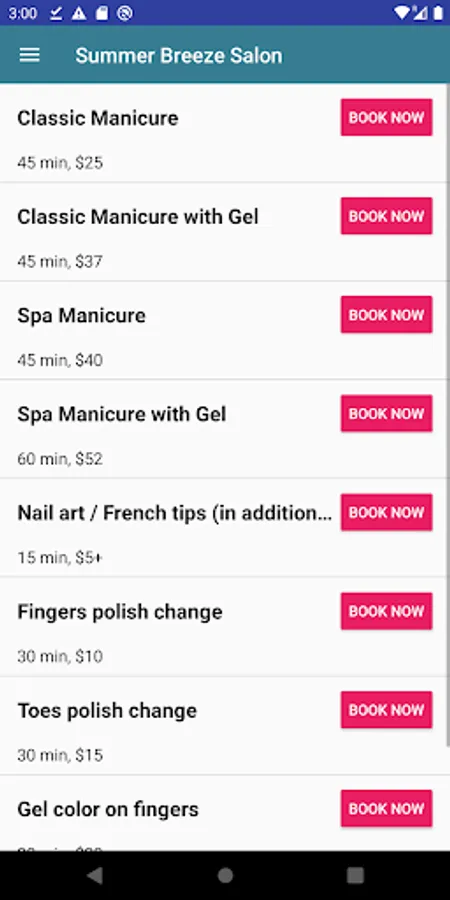Select the Spa Manicure list title

(82, 316)
